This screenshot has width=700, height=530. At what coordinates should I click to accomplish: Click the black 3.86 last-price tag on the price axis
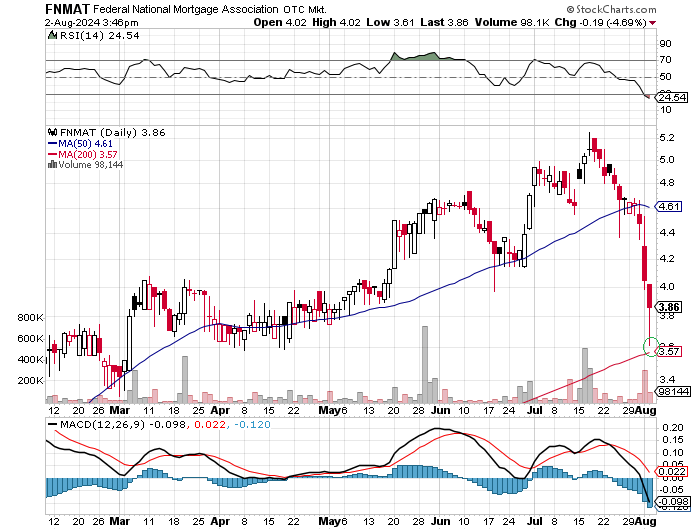(668, 307)
